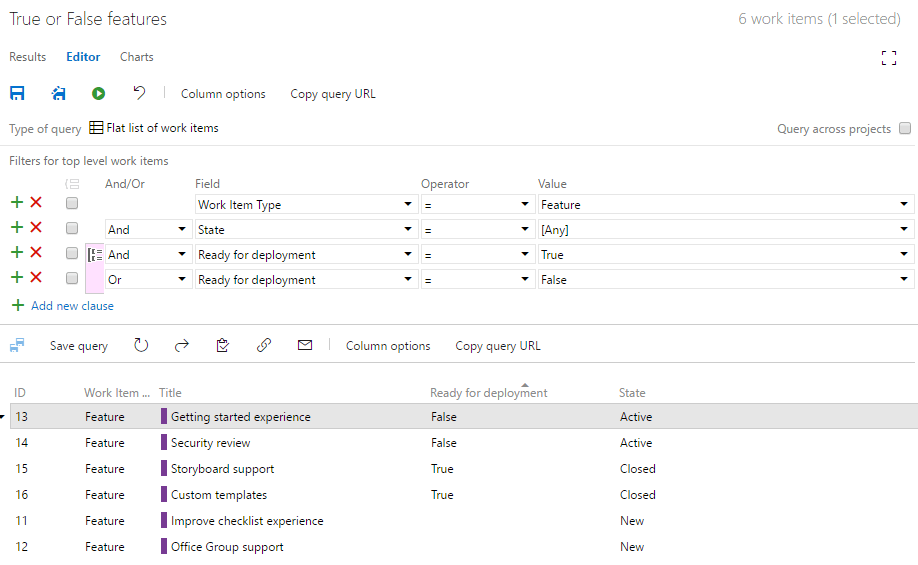This screenshot has width=918, height=565.
Task: Sort by the Ready for deployment column header
Action: (488, 393)
